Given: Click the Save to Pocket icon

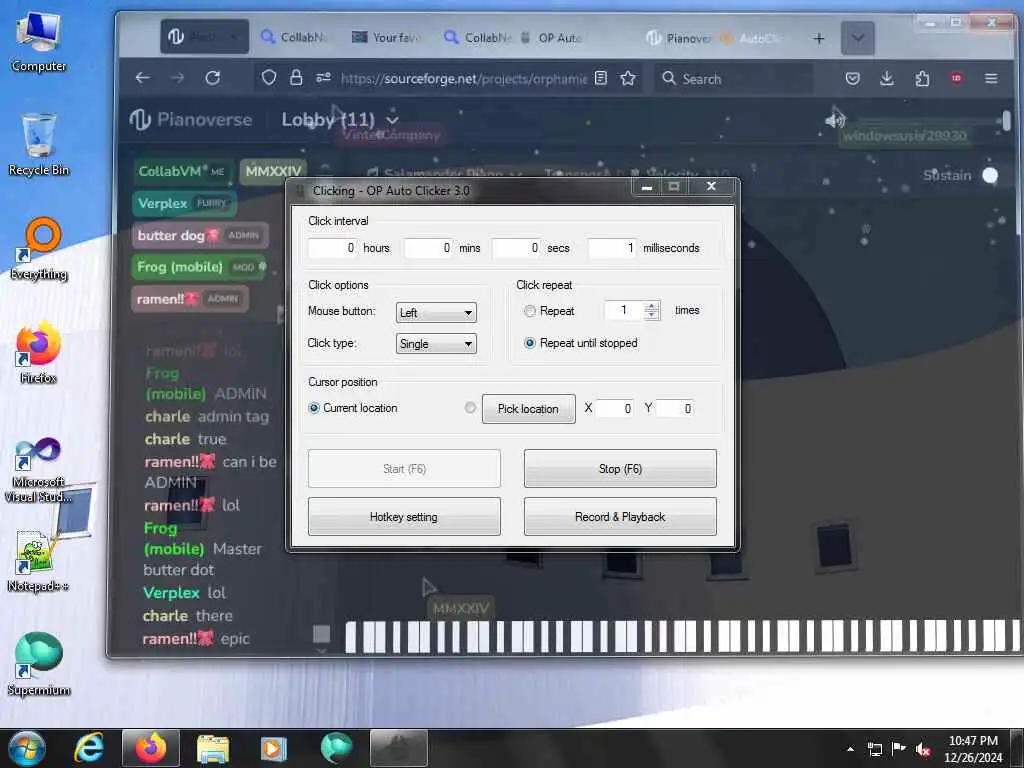Looking at the screenshot, I should coord(852,78).
